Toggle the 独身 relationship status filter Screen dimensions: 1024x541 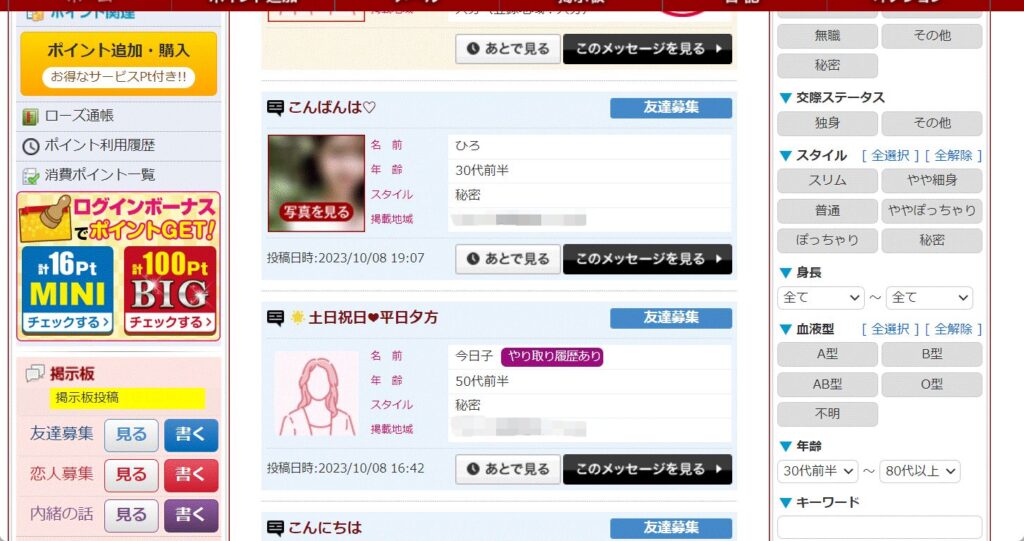827,123
